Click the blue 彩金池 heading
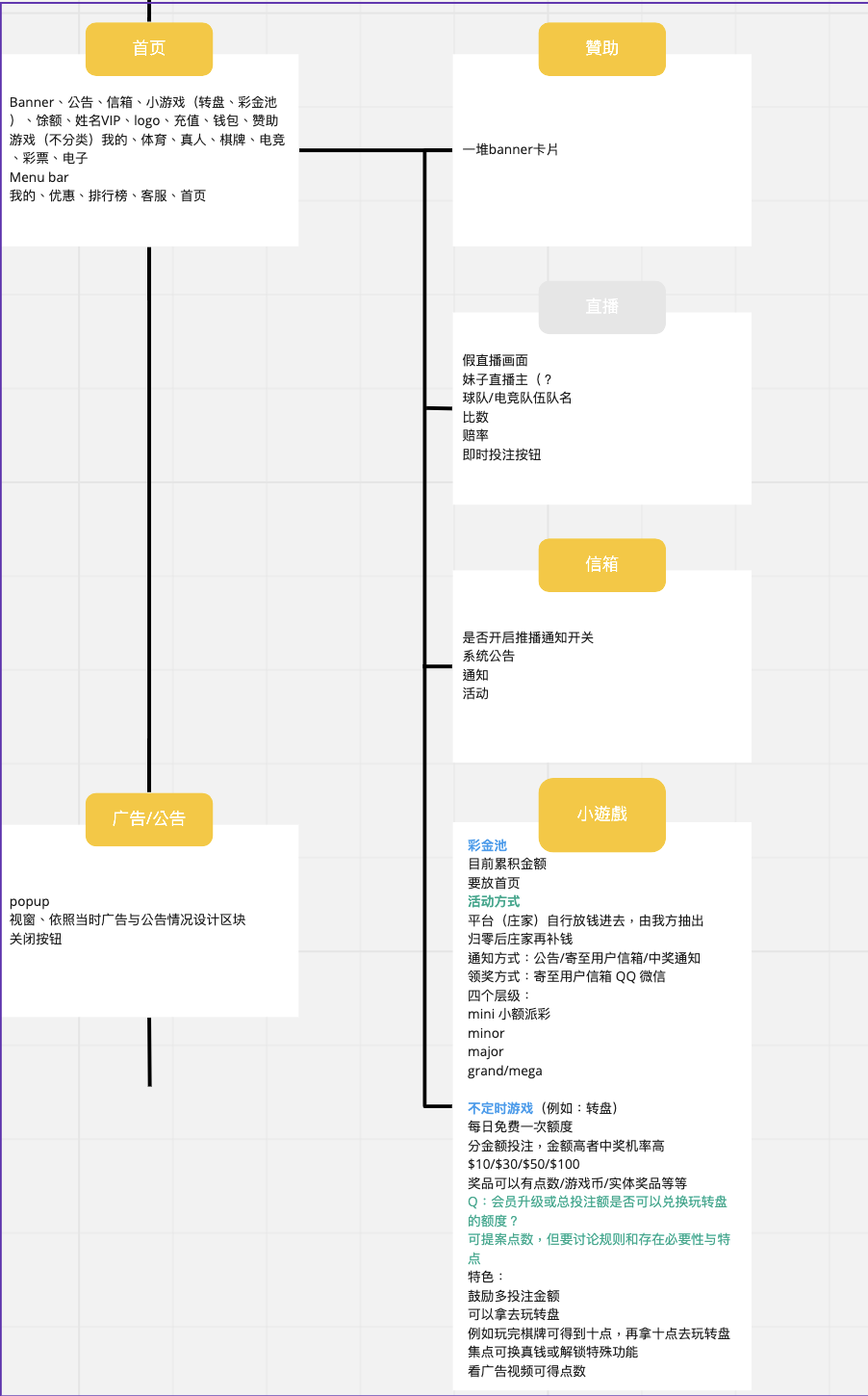 tap(487, 845)
